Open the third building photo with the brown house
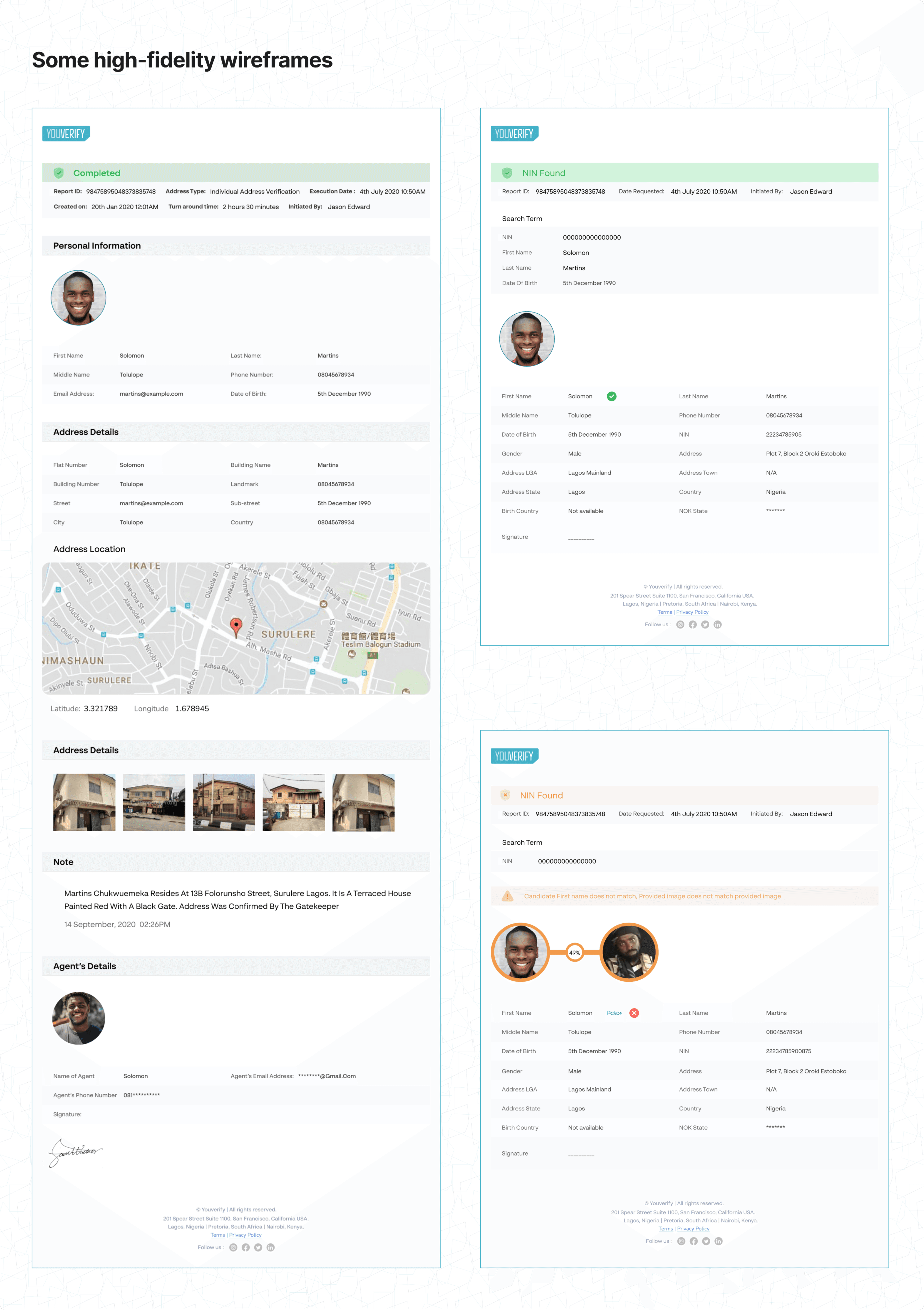 tap(224, 803)
